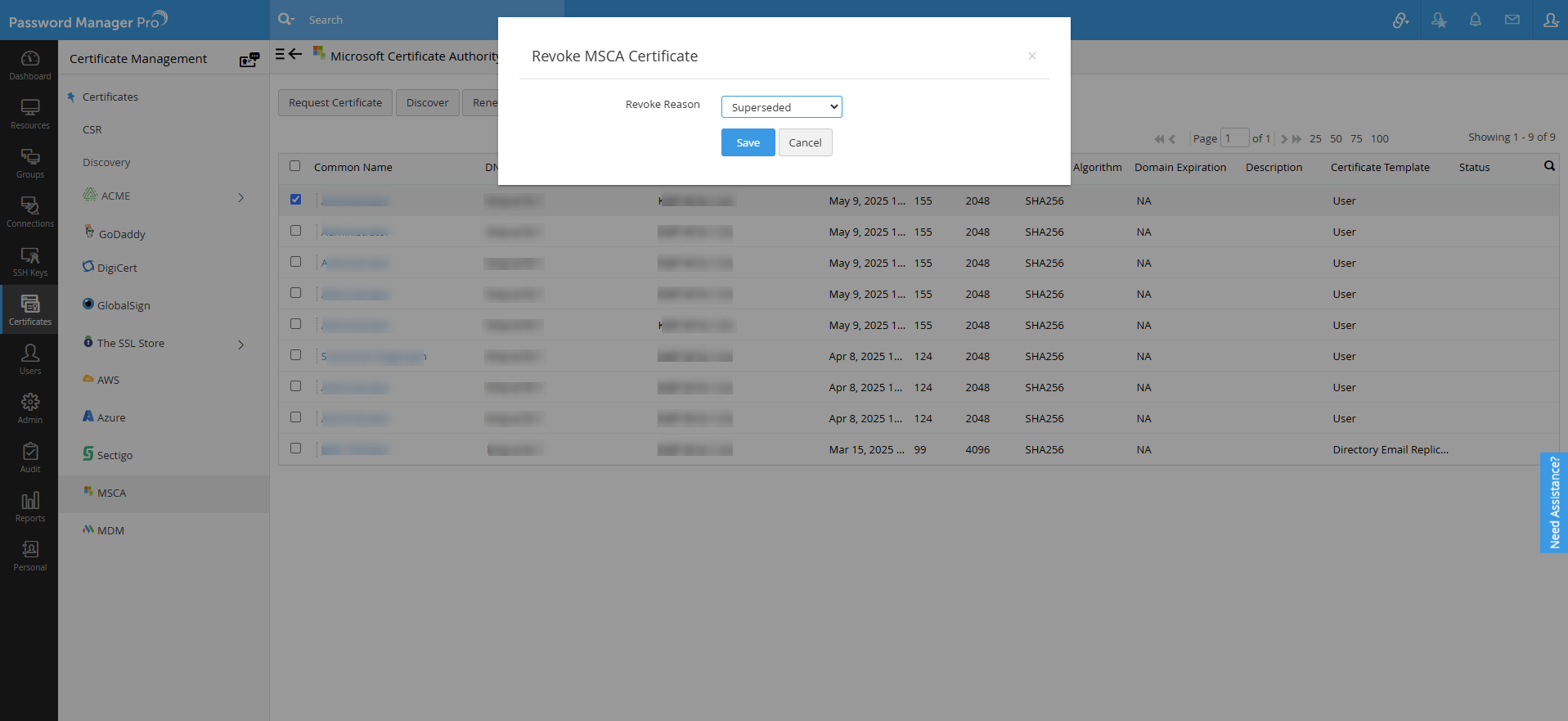Click the top Search input field
This screenshot has height=721, width=1568.
(434, 20)
